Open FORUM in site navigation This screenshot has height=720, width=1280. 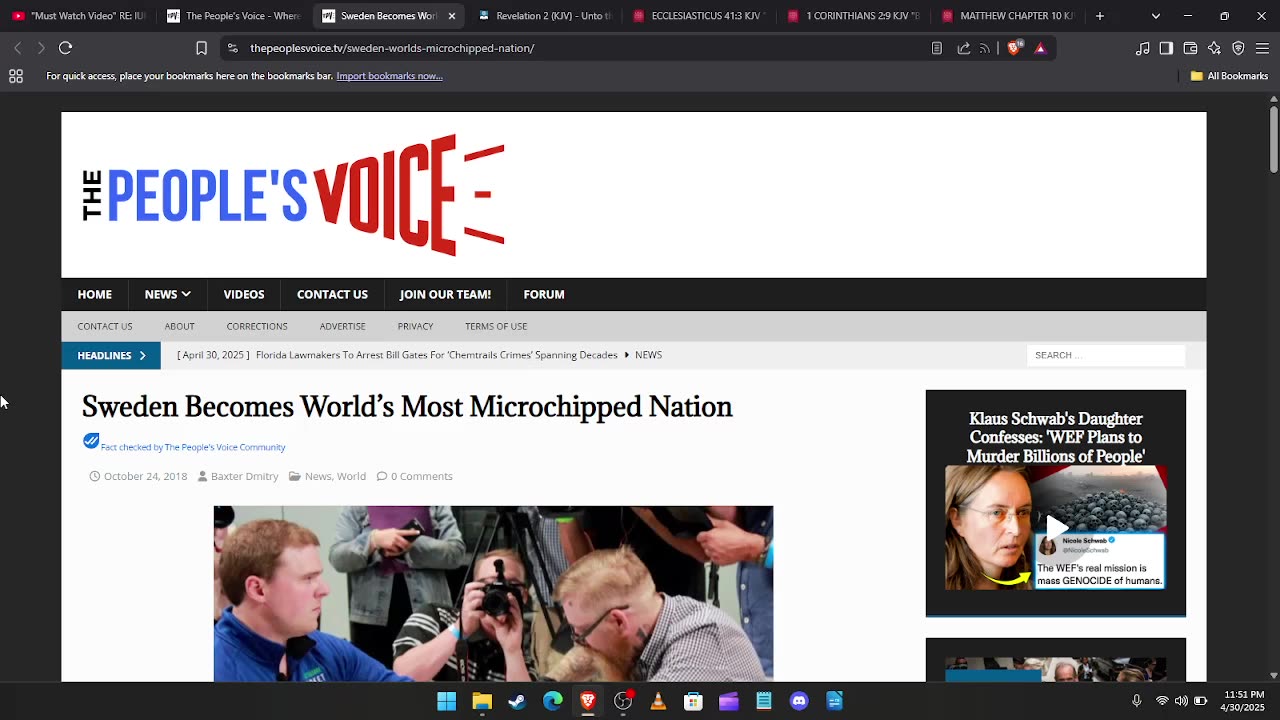[x=544, y=294]
